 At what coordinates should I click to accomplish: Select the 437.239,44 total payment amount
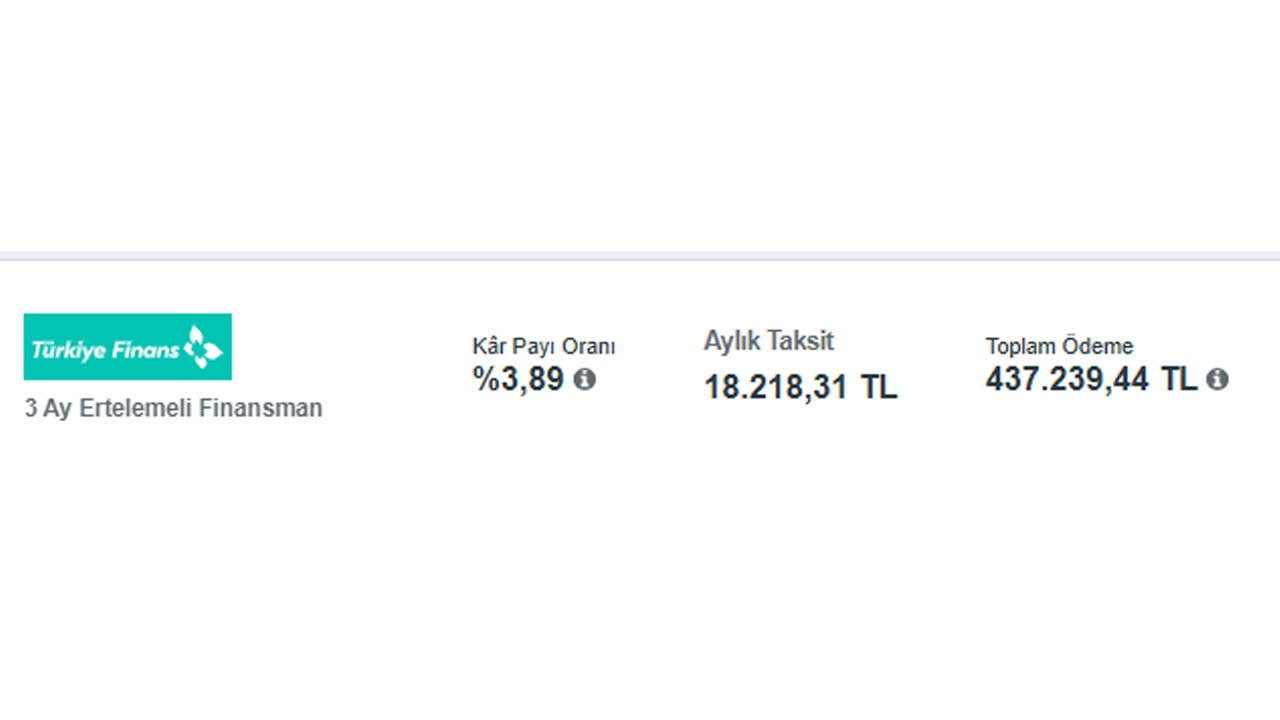[x=1067, y=379]
